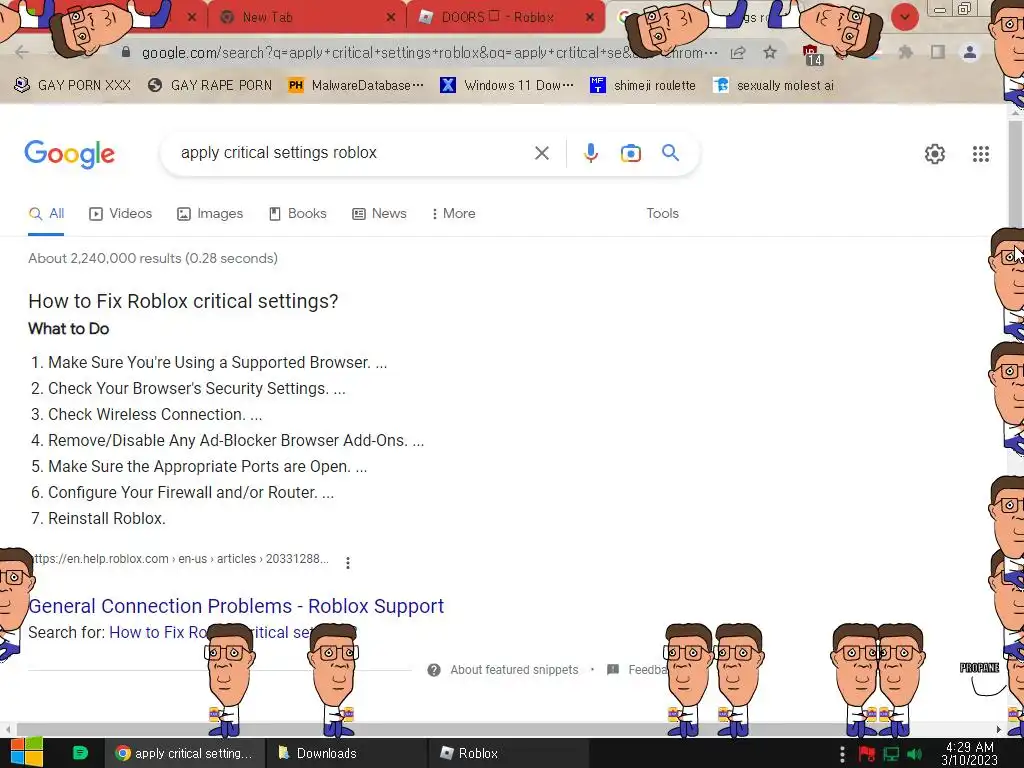Click the Feedback flag icon
The height and width of the screenshot is (768, 1024).
point(613,669)
